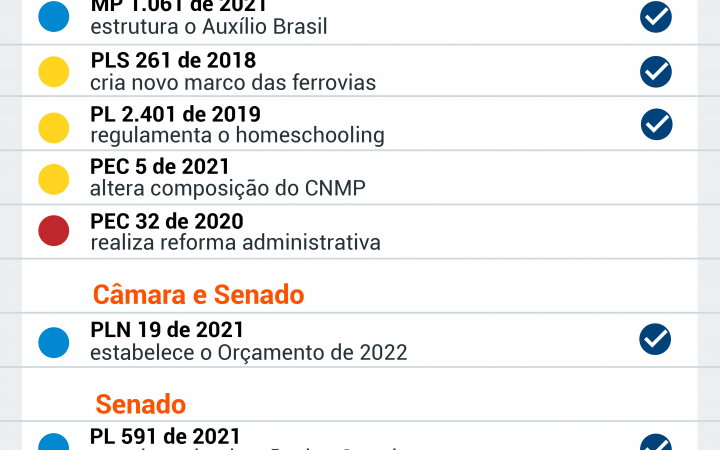The height and width of the screenshot is (450, 720).
Task: Open the Senado section heading
Action: (x=141, y=403)
